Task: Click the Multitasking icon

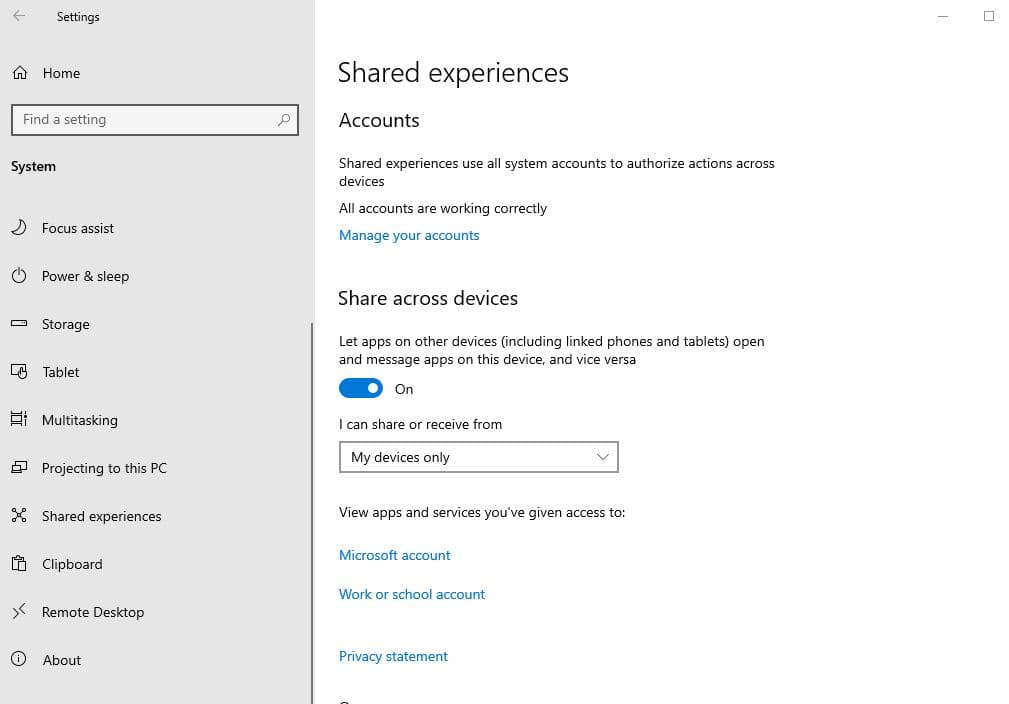Action: (19, 420)
